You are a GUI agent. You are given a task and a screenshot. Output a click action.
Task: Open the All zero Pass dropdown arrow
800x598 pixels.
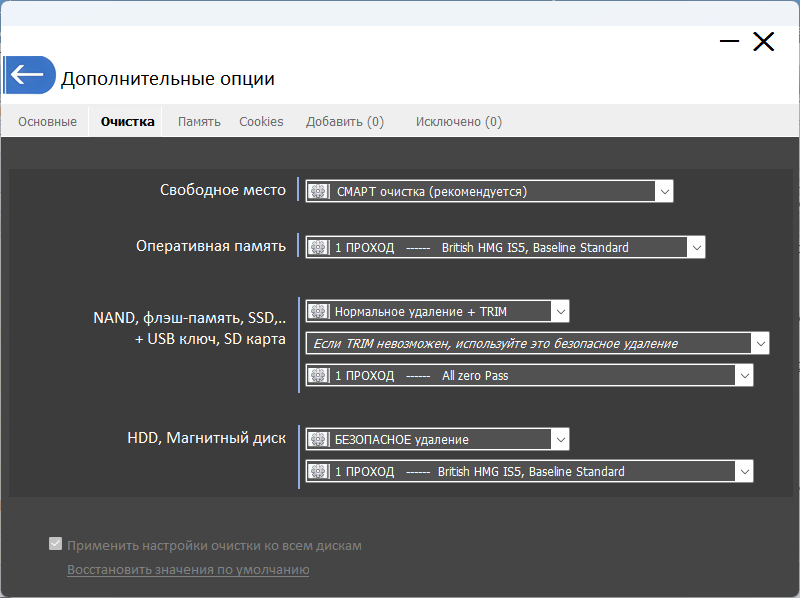[743, 375]
